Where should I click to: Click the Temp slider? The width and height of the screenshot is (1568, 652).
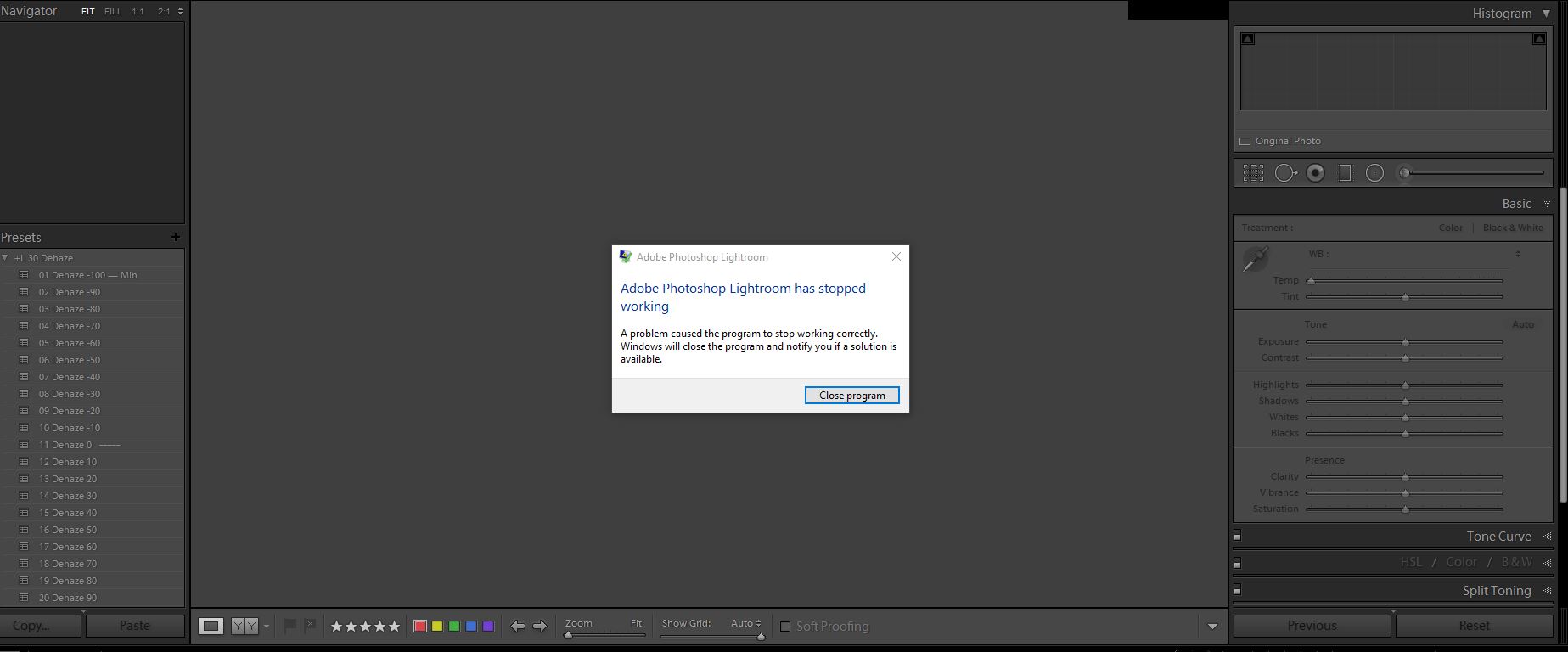[1404, 280]
